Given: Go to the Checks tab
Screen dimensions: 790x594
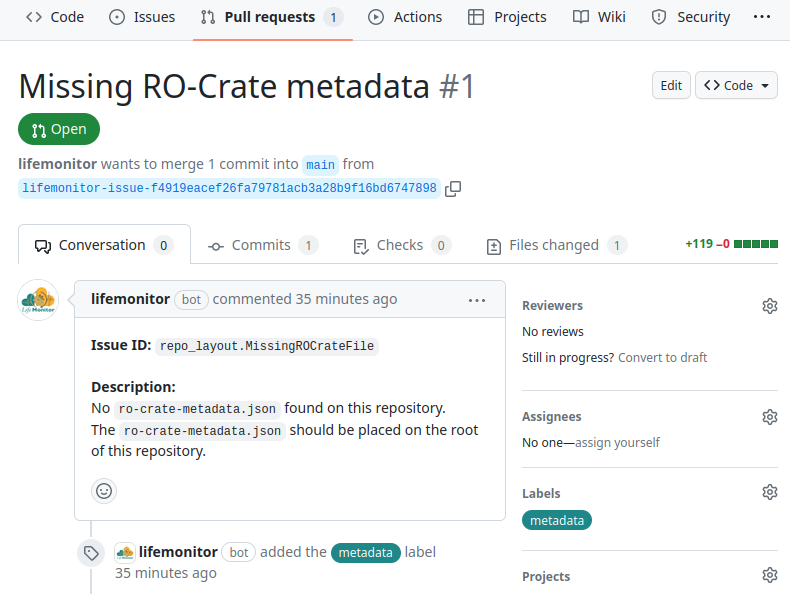Looking at the screenshot, I should click(x=402, y=245).
